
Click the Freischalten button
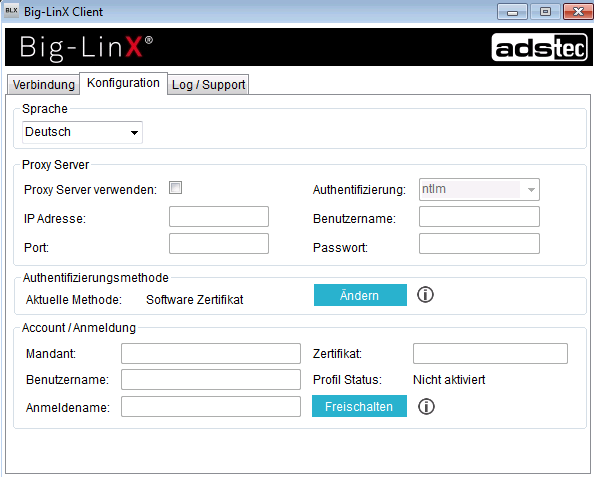tap(359, 406)
